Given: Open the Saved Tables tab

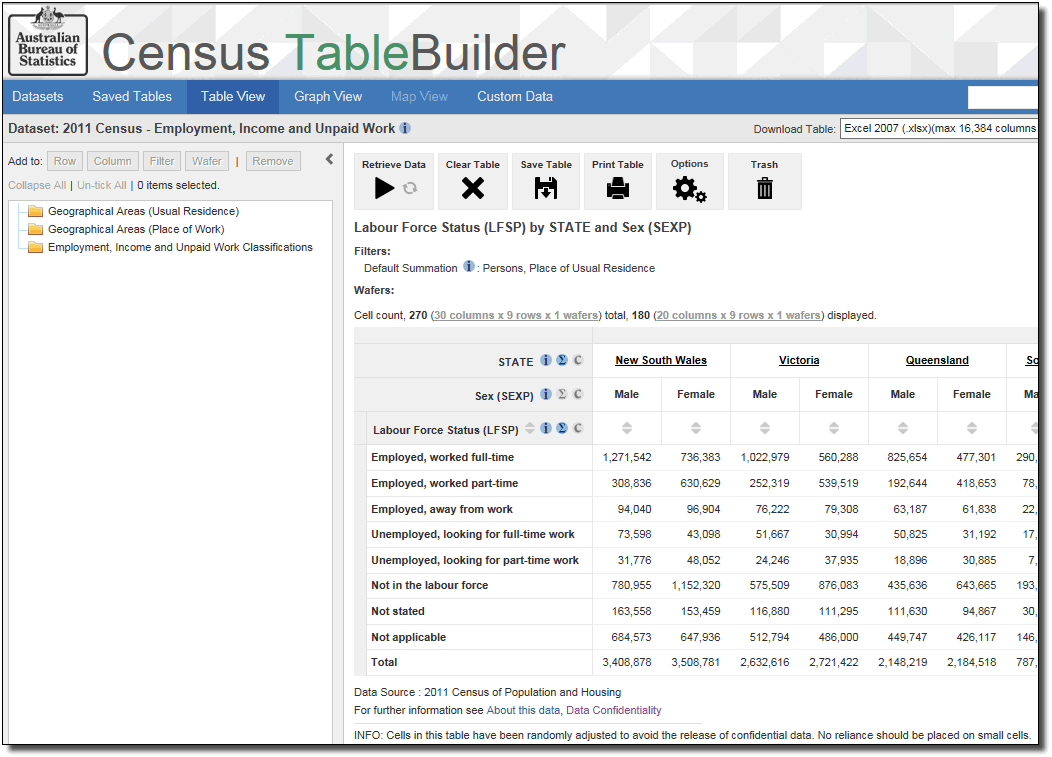Looking at the screenshot, I should [132, 97].
